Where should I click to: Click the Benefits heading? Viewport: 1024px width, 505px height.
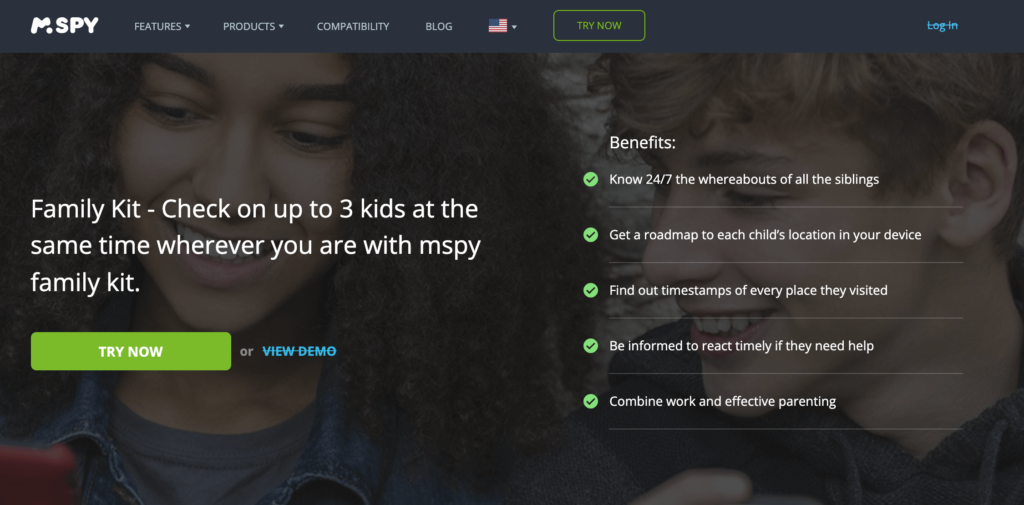[x=643, y=143]
